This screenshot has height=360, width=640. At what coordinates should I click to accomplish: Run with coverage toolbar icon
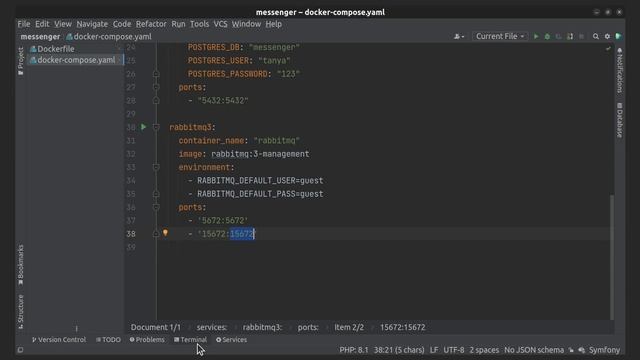click(558, 36)
